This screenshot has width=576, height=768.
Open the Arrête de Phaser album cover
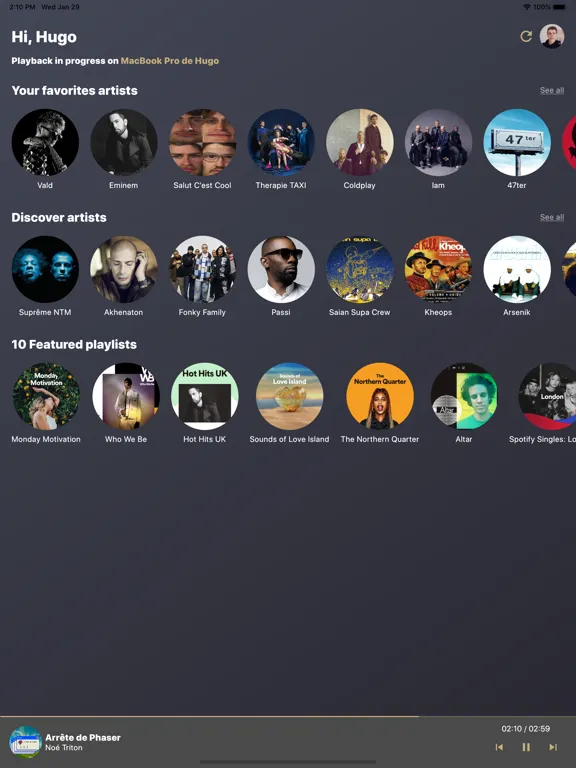(25, 742)
